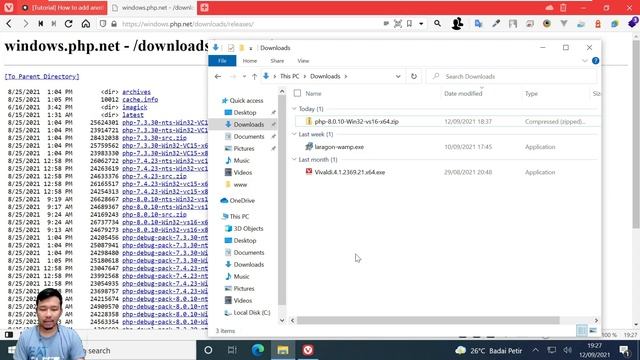
Task: Open Microsoft Edge from taskbar
Action: [x=258, y=350]
